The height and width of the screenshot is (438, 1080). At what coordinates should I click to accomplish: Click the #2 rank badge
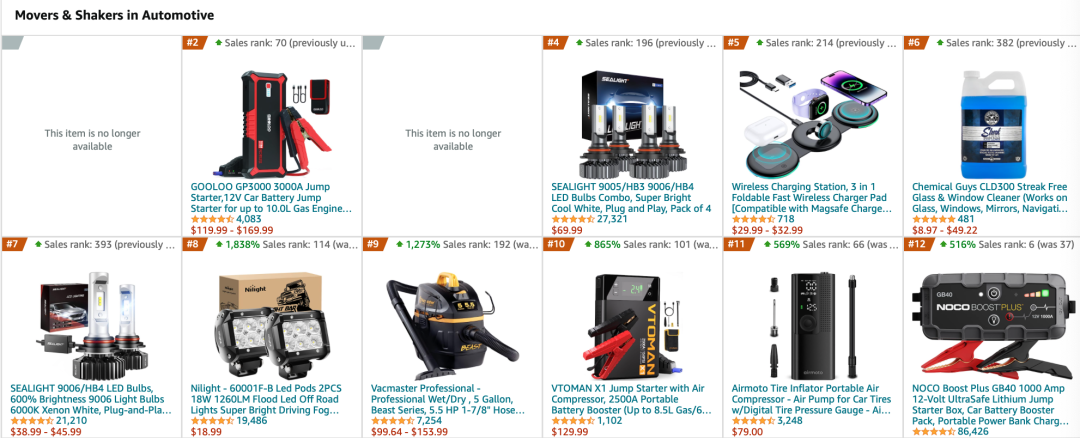pyautogui.click(x=193, y=43)
